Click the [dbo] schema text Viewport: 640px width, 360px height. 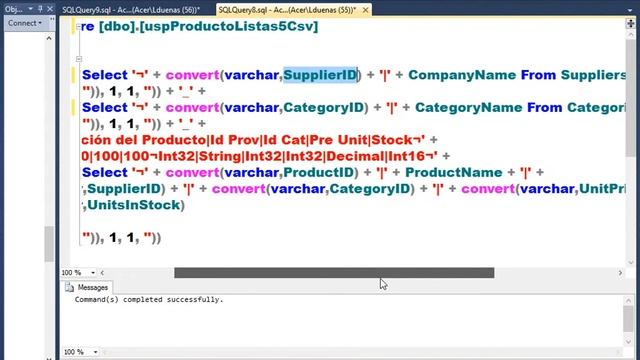coord(117,27)
